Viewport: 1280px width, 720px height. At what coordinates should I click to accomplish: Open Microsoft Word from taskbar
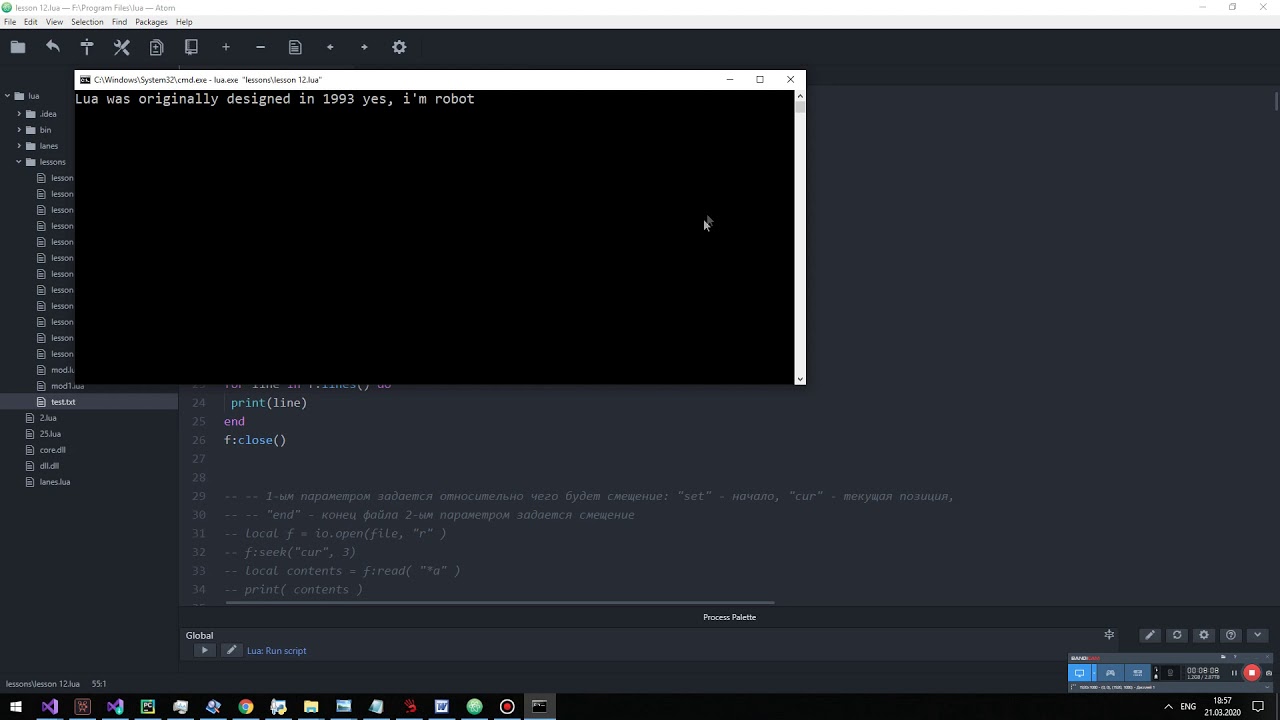[x=441, y=707]
